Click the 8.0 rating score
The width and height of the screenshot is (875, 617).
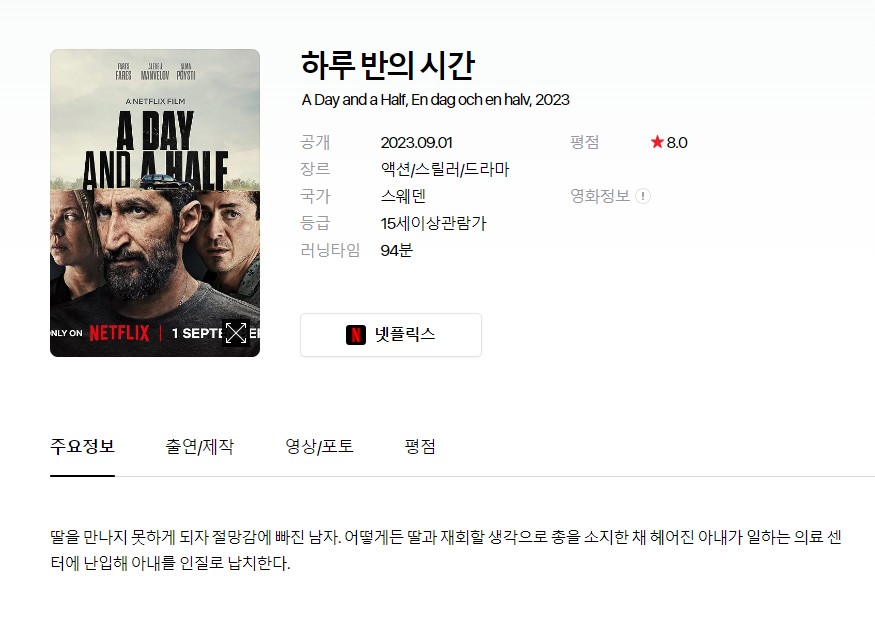pos(677,143)
